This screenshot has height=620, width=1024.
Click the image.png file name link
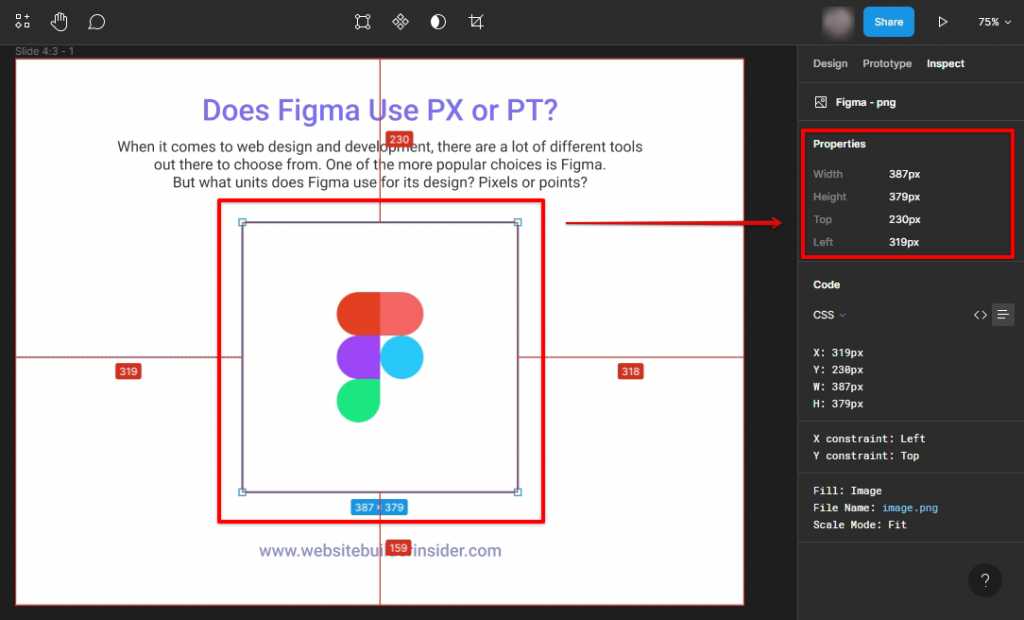click(909, 508)
